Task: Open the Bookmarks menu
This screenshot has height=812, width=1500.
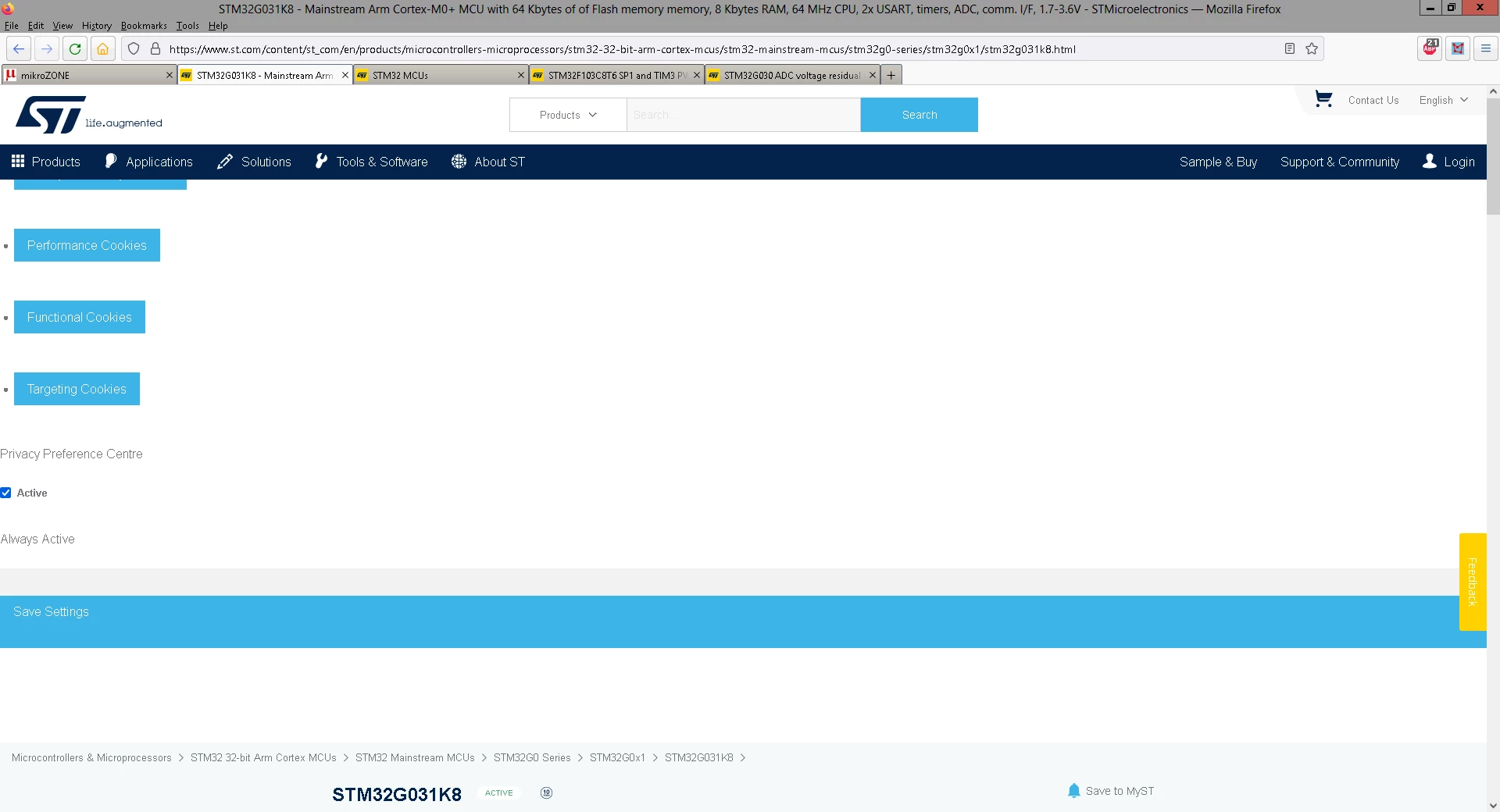Action: tap(144, 26)
